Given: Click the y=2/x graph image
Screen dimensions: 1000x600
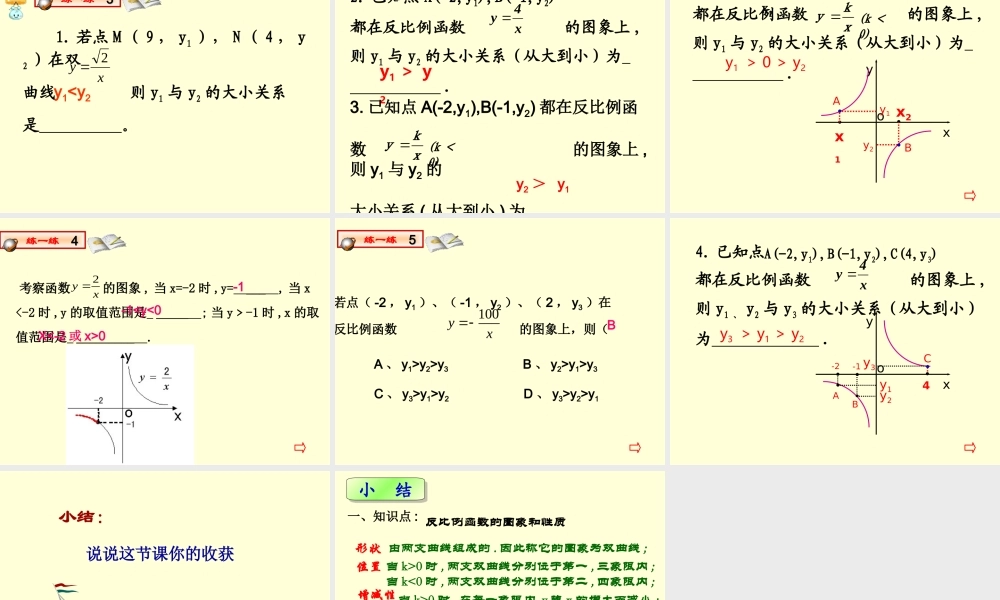Looking at the screenshot, I should coord(129,404).
